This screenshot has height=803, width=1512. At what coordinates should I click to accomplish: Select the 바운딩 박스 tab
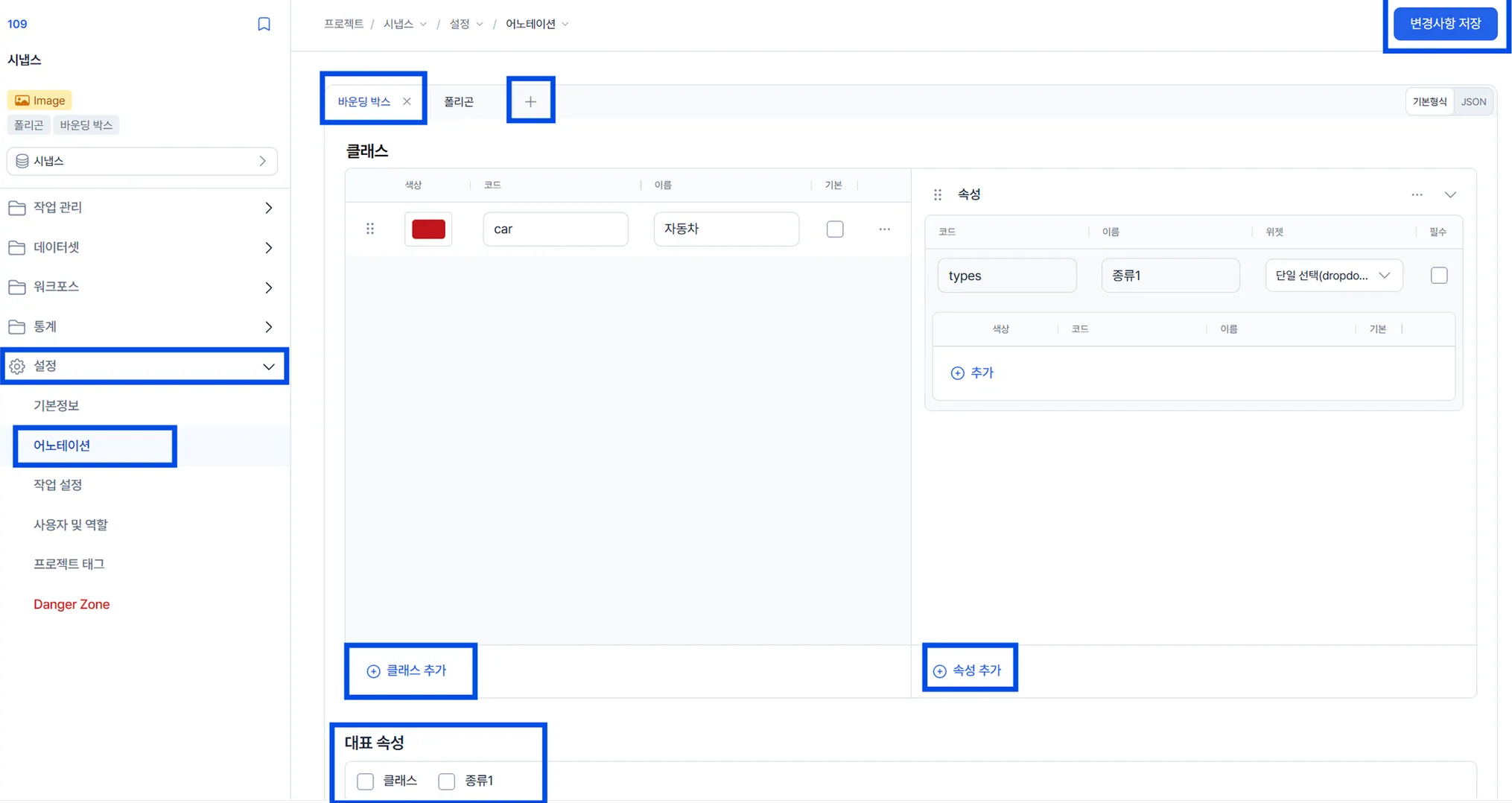pyautogui.click(x=364, y=101)
